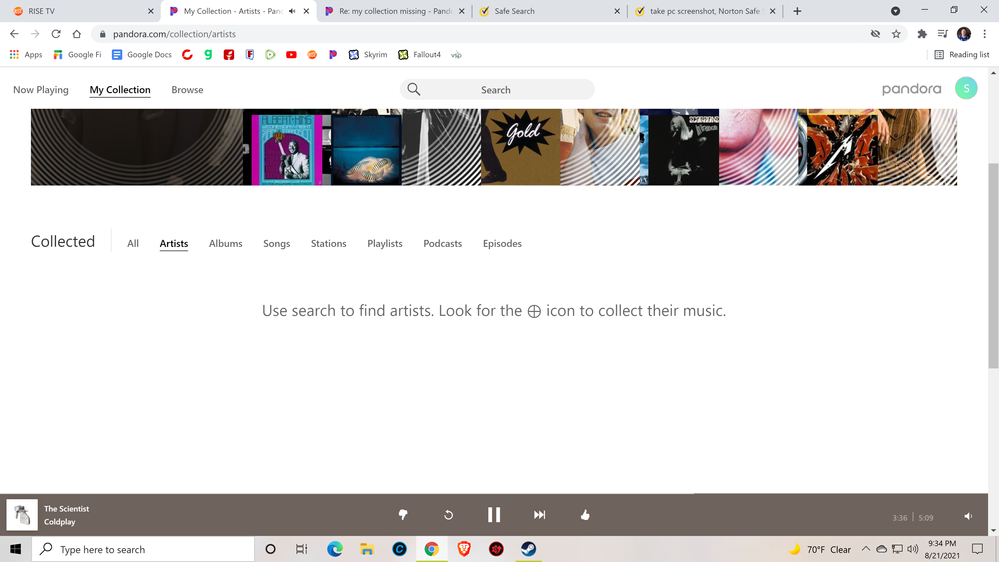The width and height of the screenshot is (999, 562).
Task: Go to Now Playing
Action: [41, 90]
